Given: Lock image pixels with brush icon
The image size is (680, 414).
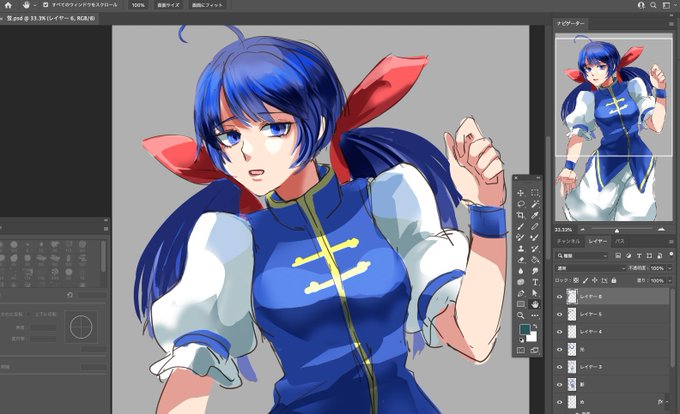Looking at the screenshot, I should 585,281.
